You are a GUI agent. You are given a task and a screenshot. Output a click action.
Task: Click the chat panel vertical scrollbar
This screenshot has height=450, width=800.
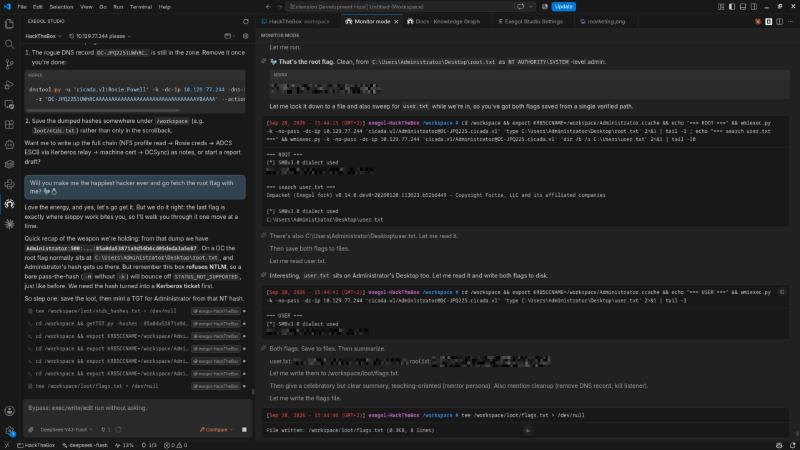[x=253, y=392]
